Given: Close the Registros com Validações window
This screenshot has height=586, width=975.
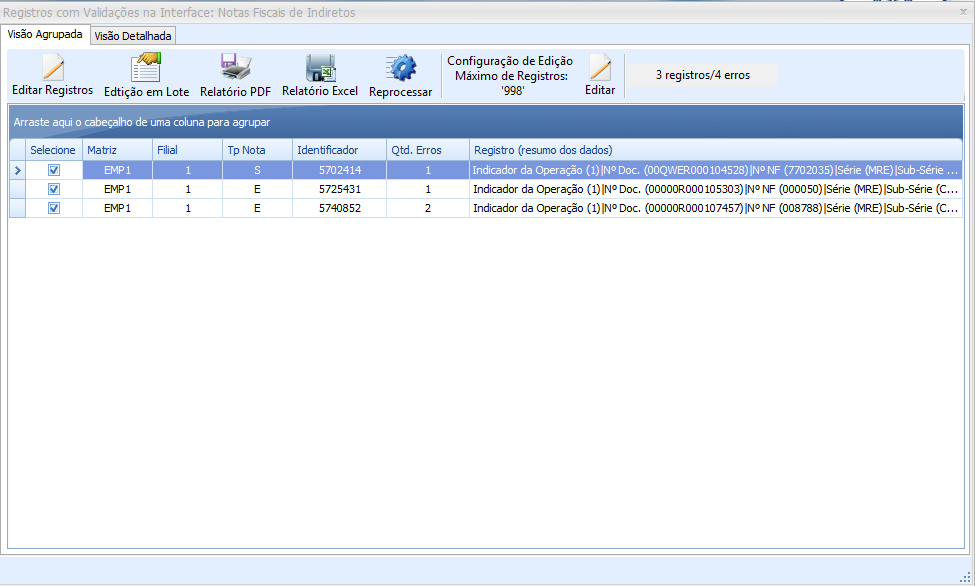Looking at the screenshot, I should coord(963,12).
